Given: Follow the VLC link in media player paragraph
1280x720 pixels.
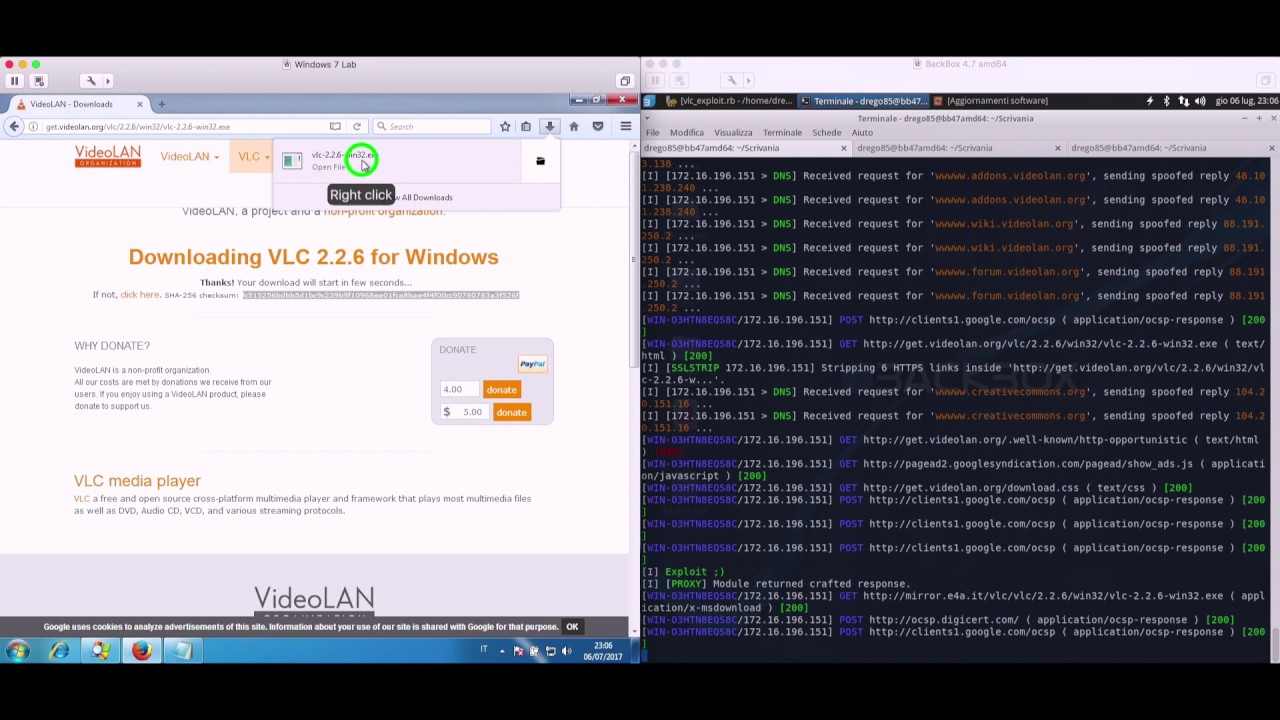Looking at the screenshot, I should click(81, 499).
